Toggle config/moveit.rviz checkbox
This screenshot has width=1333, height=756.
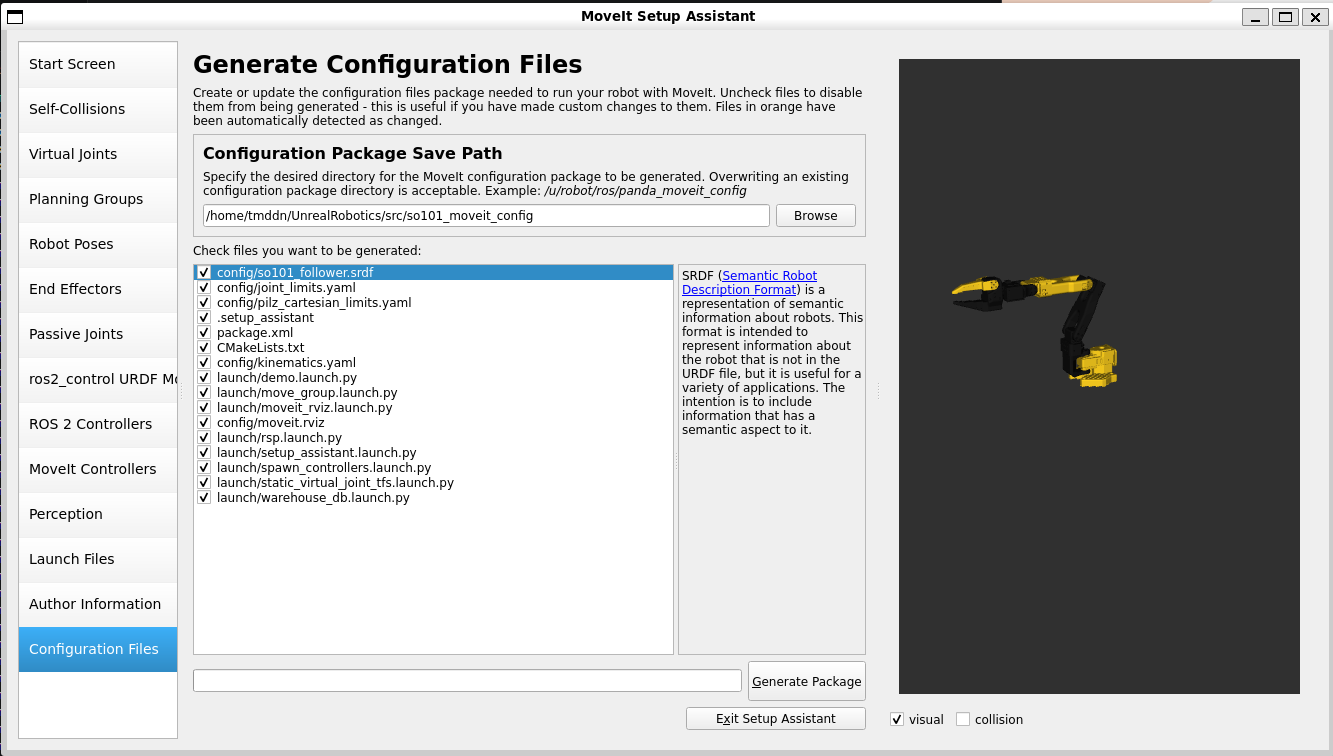coord(204,422)
